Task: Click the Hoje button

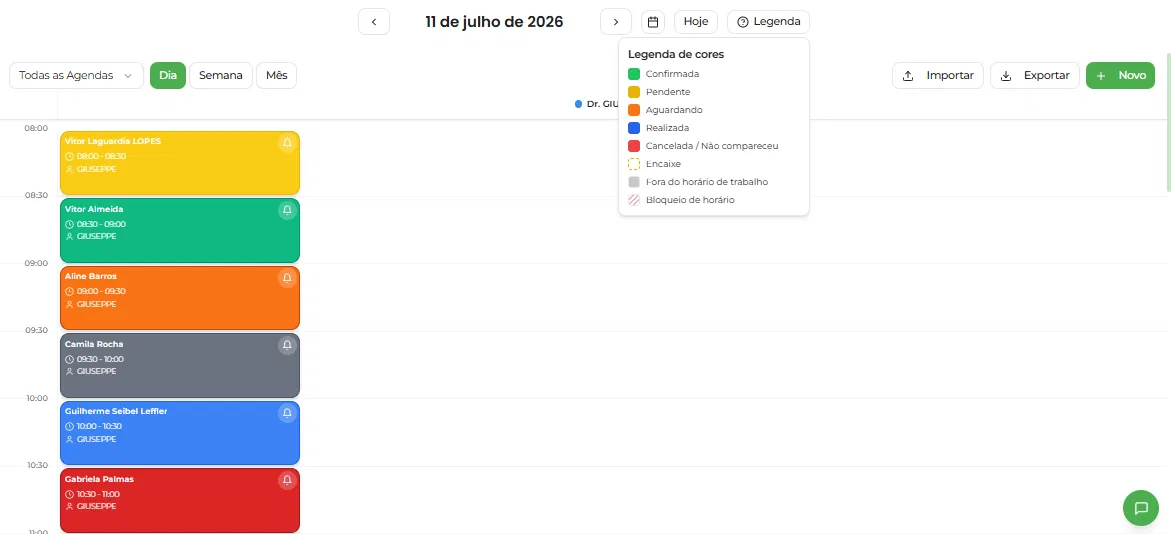Action: (x=696, y=22)
